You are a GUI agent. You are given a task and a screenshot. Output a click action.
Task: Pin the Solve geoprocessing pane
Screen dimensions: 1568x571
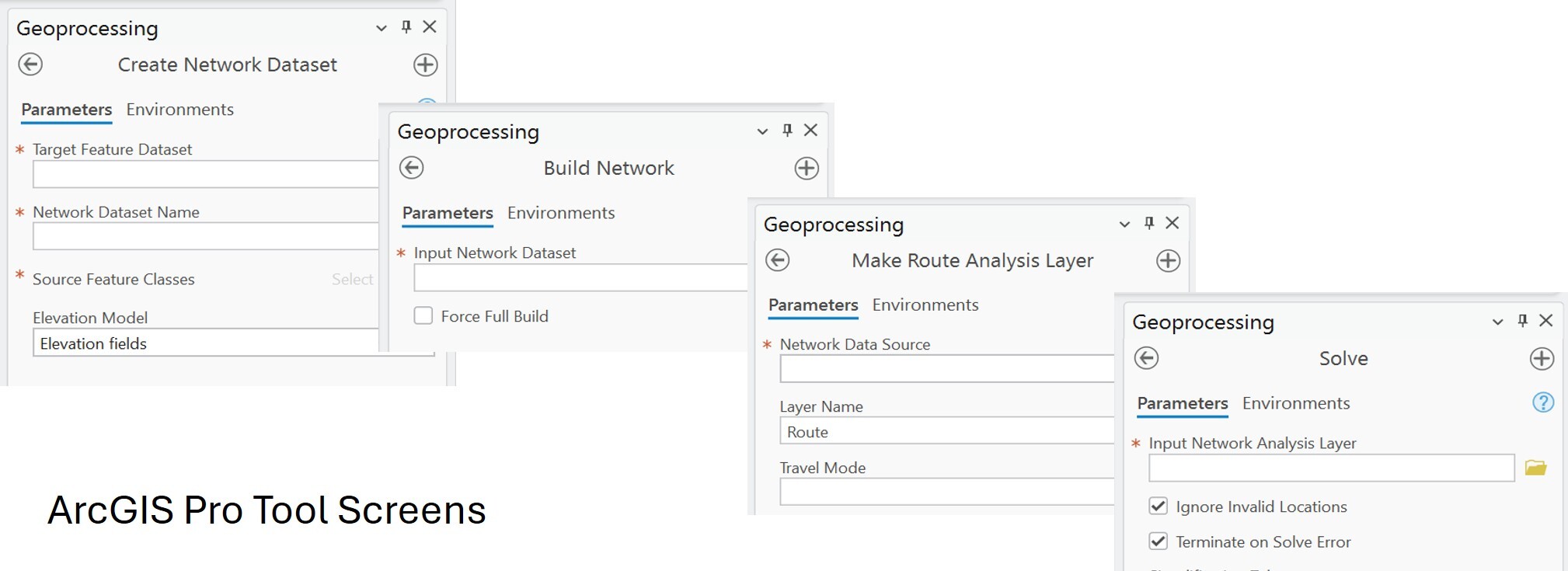coord(1522,321)
